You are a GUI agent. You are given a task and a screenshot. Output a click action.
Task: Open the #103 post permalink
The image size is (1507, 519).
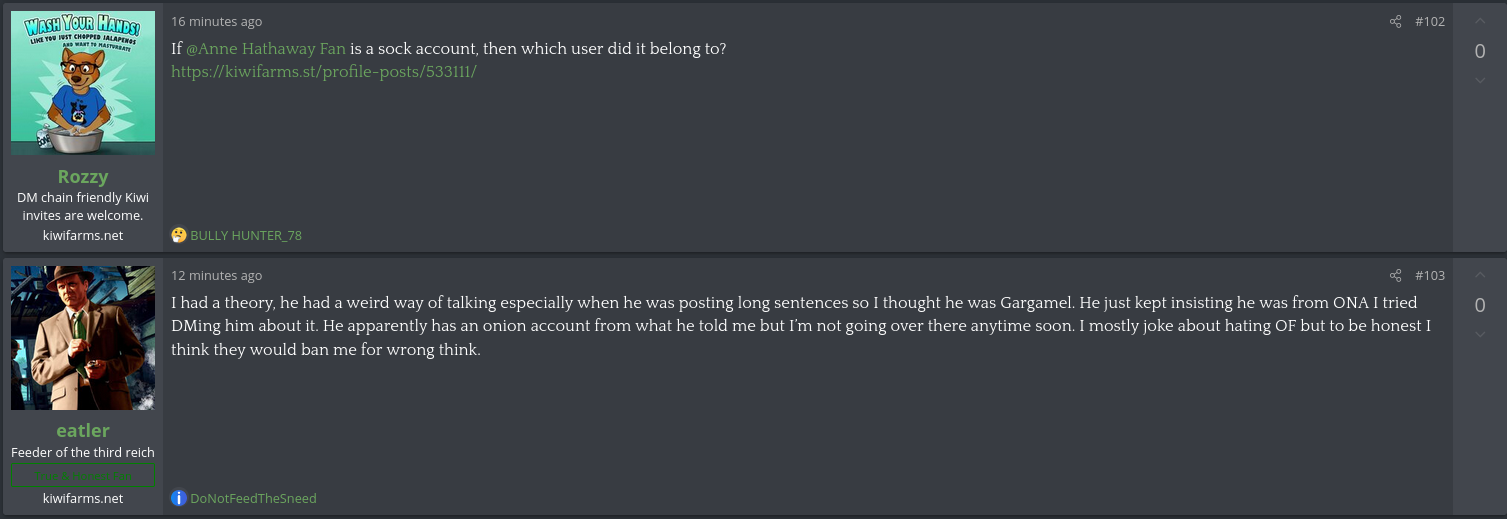[1430, 276]
